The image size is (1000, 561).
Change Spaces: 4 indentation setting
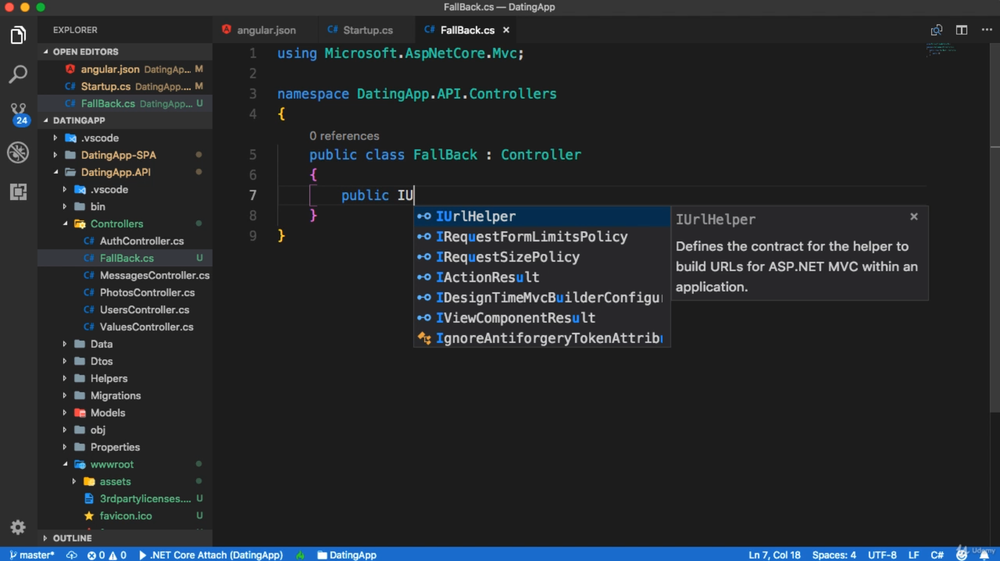coord(834,555)
